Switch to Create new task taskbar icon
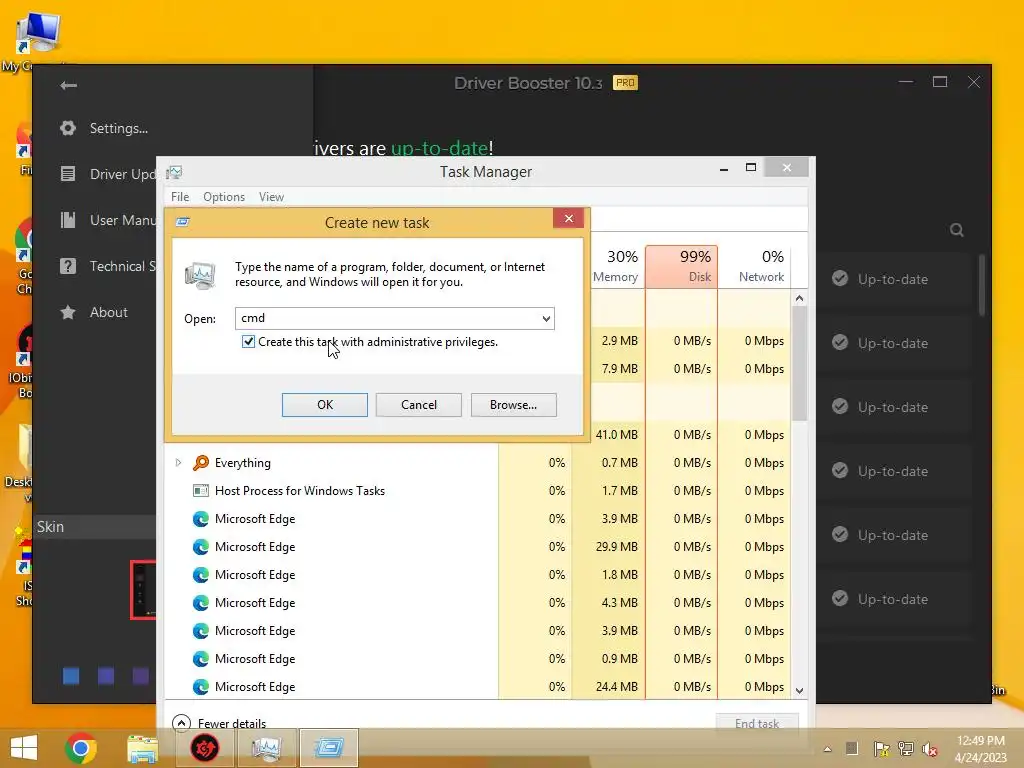Image resolution: width=1024 pixels, height=768 pixels. click(x=328, y=748)
